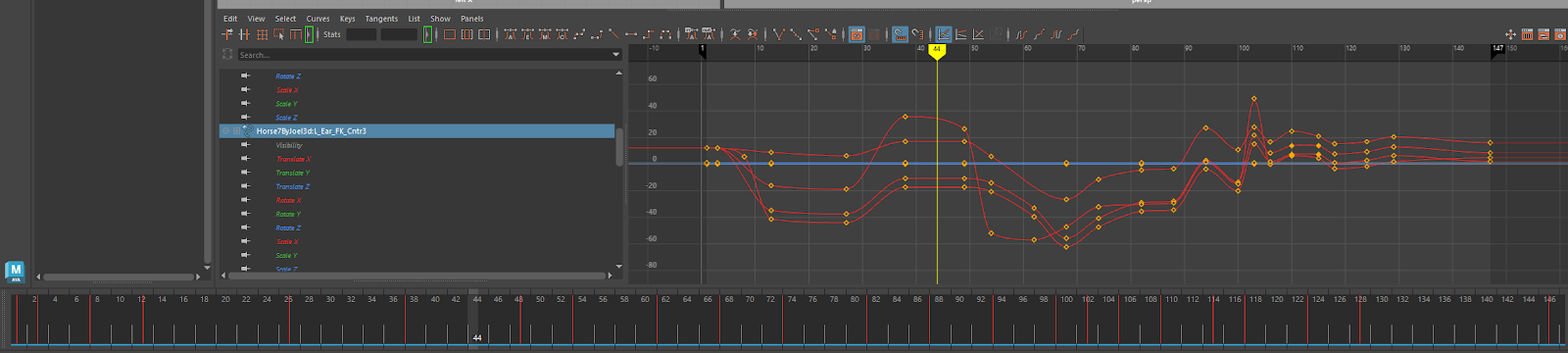
Task: Click Post-Infinity Cycle icon
Action: 1056,34
